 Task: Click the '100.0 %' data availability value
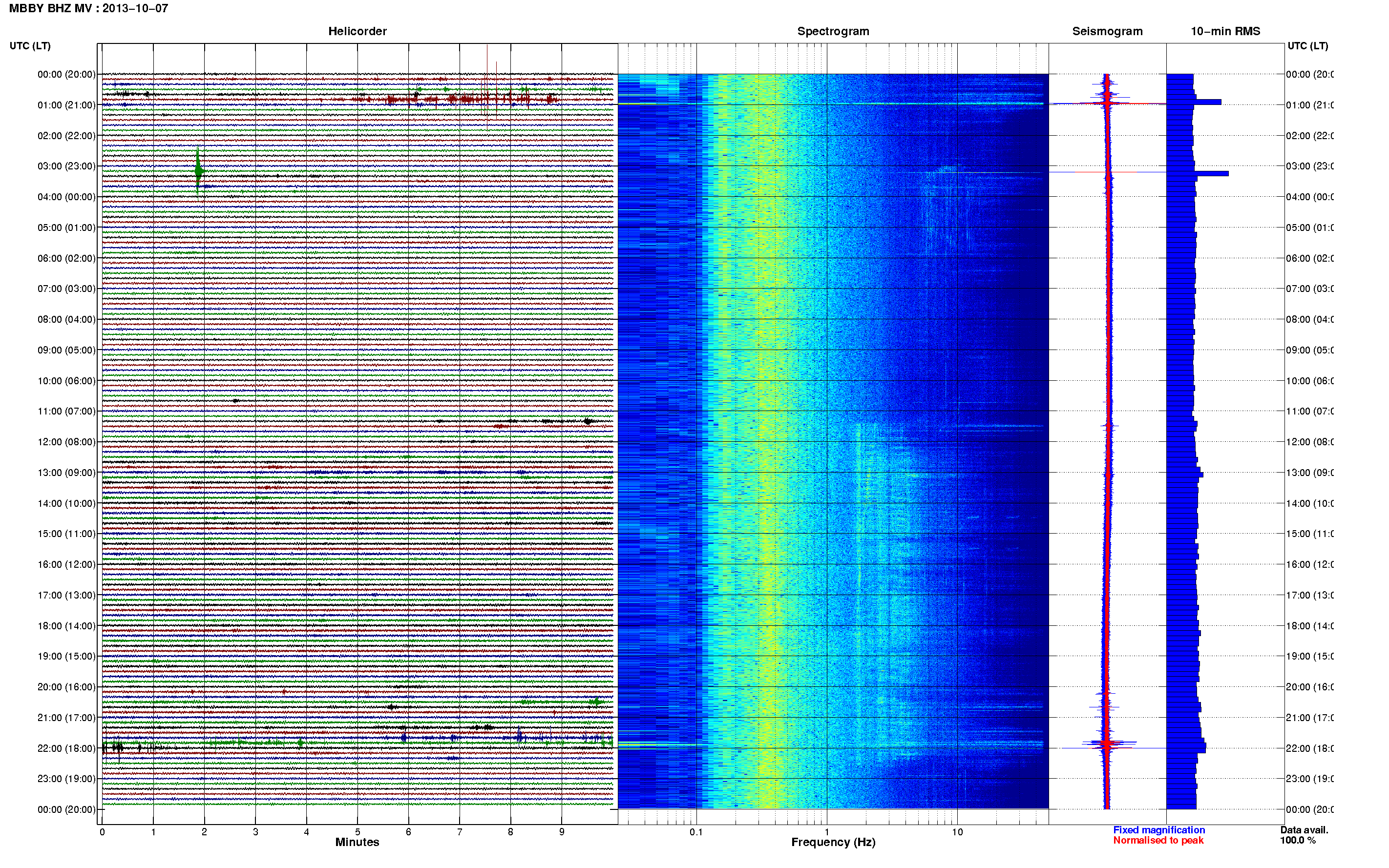pyautogui.click(x=1298, y=841)
